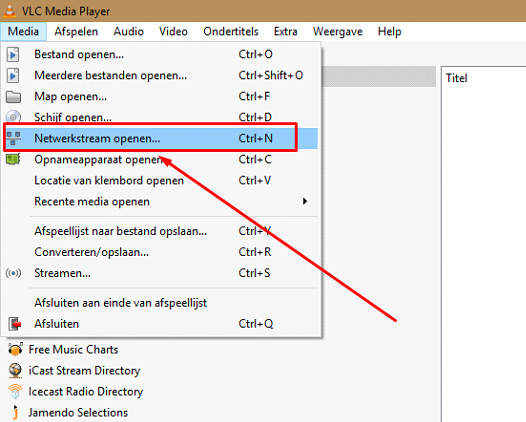Click the broadcast icon beside Streamen
The width and height of the screenshot is (526, 422).
tap(13, 273)
